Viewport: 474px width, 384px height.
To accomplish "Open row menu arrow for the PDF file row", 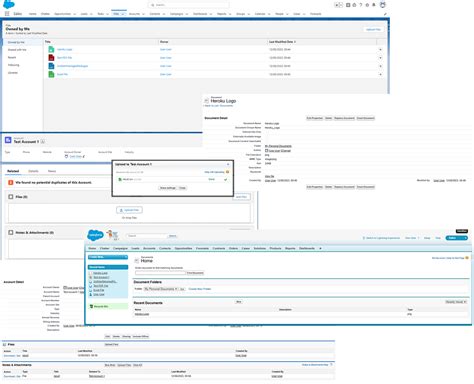I will [x=380, y=58].
